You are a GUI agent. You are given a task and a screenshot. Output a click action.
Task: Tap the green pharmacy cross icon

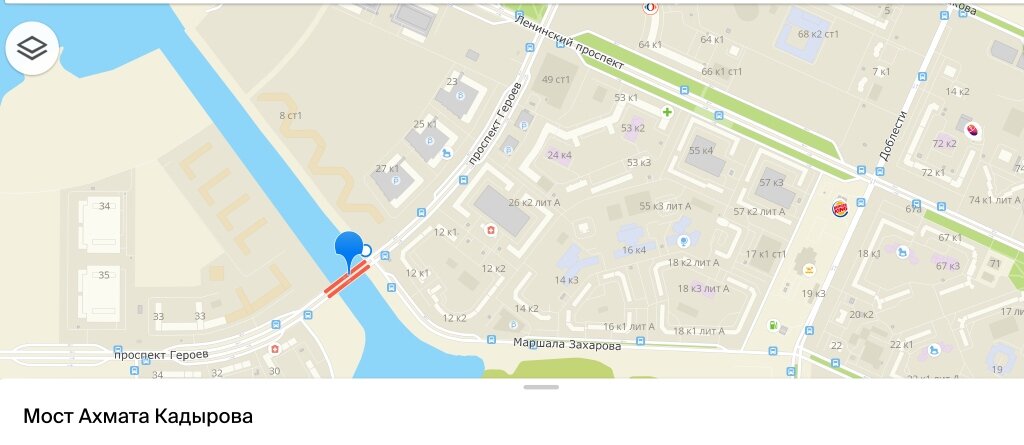pos(667,112)
